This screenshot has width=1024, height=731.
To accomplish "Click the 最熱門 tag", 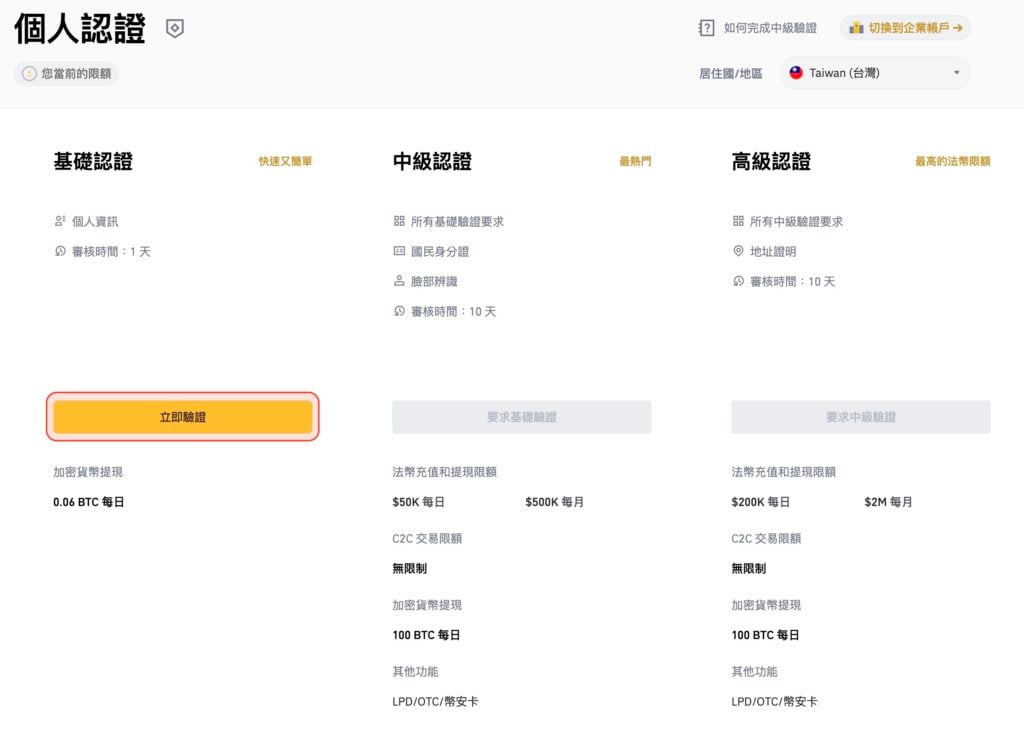I will point(635,161).
